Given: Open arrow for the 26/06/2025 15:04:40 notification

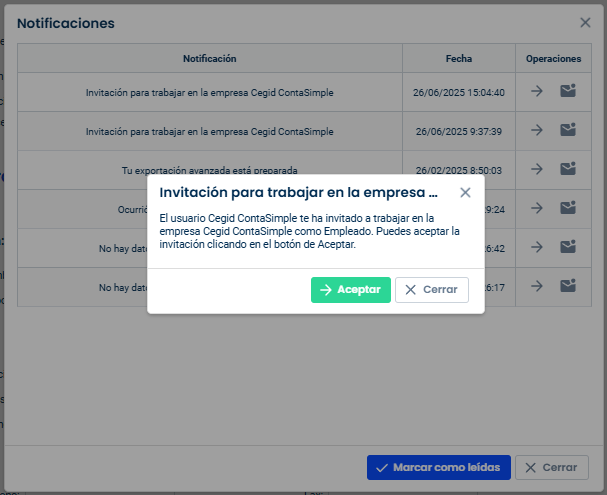Looking at the screenshot, I should pyautogui.click(x=537, y=91).
